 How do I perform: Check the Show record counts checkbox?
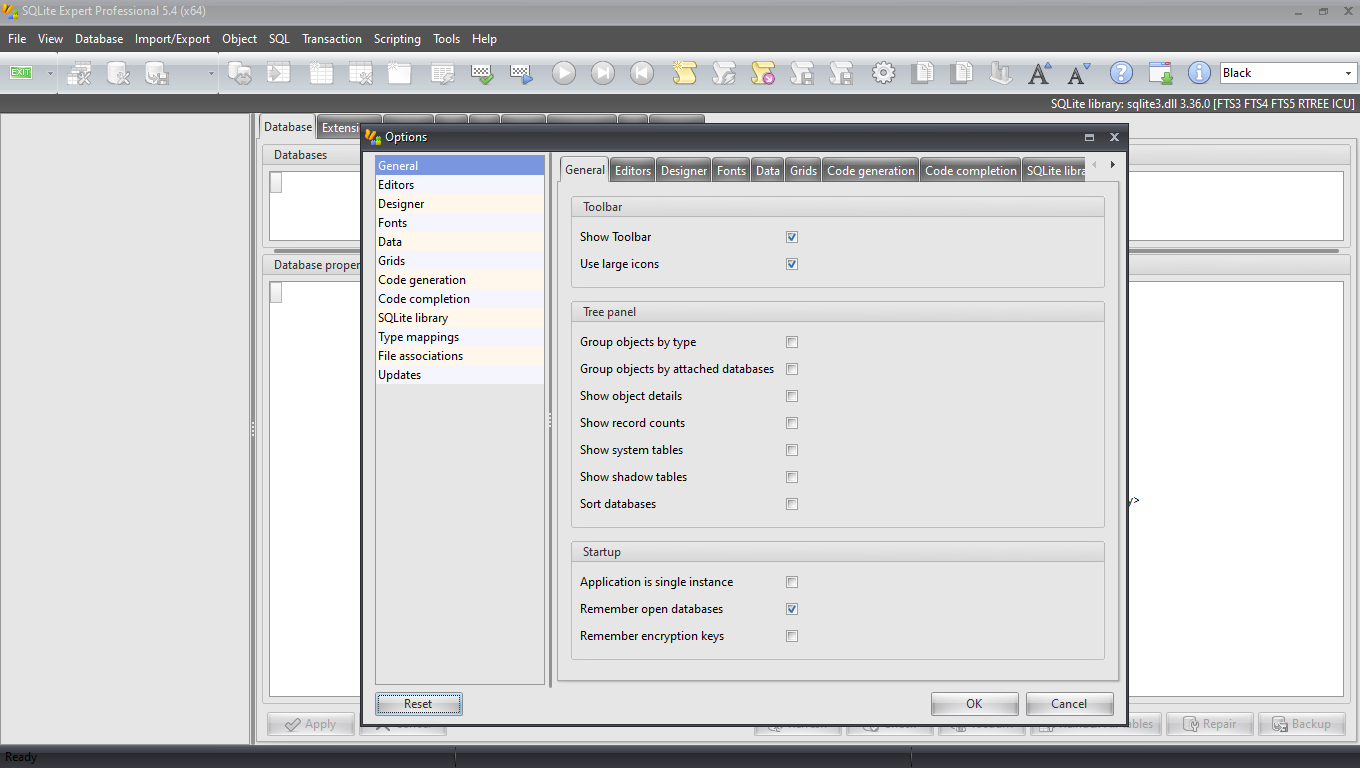pyautogui.click(x=792, y=423)
